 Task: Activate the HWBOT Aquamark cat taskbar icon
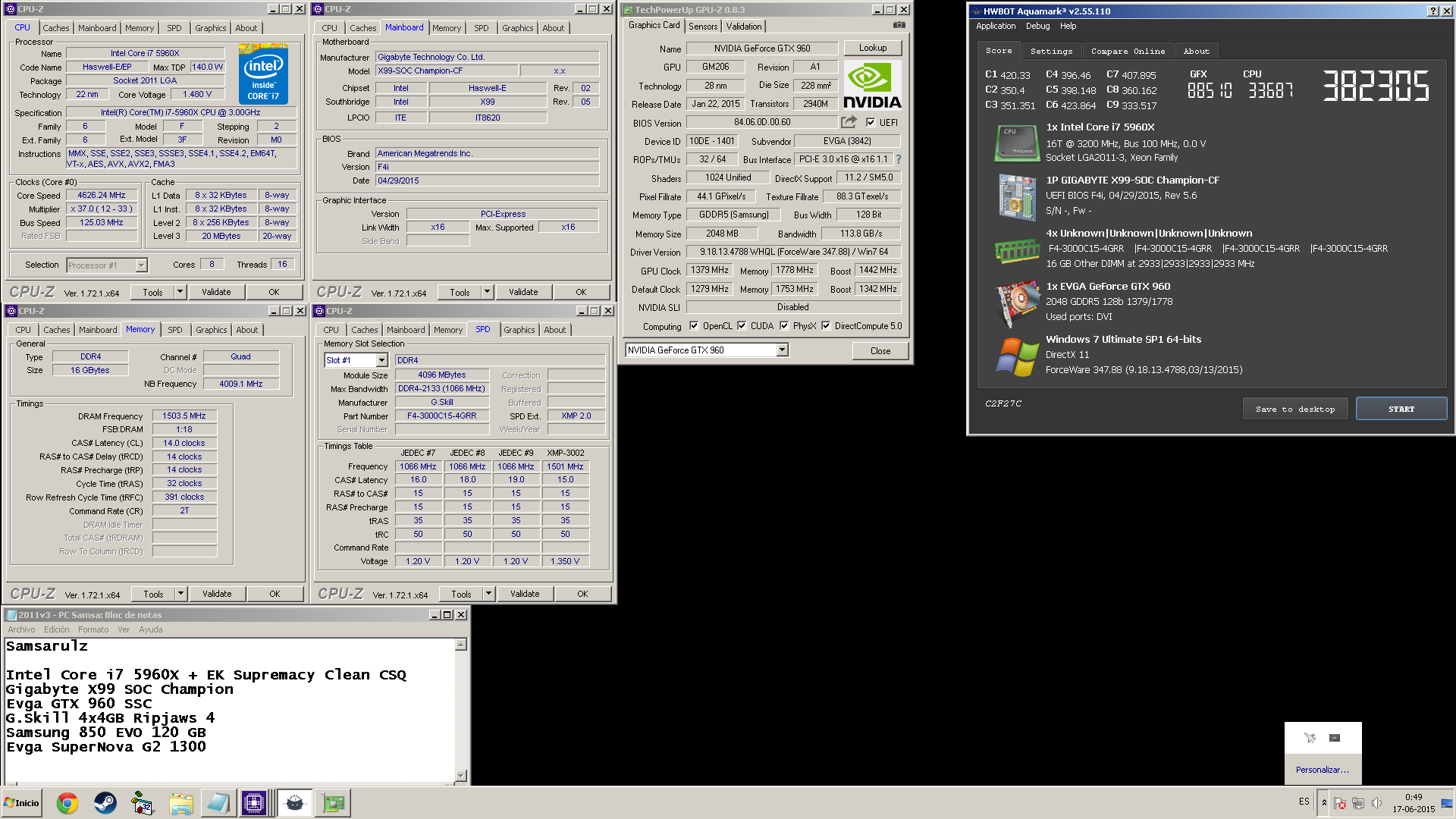click(x=294, y=803)
